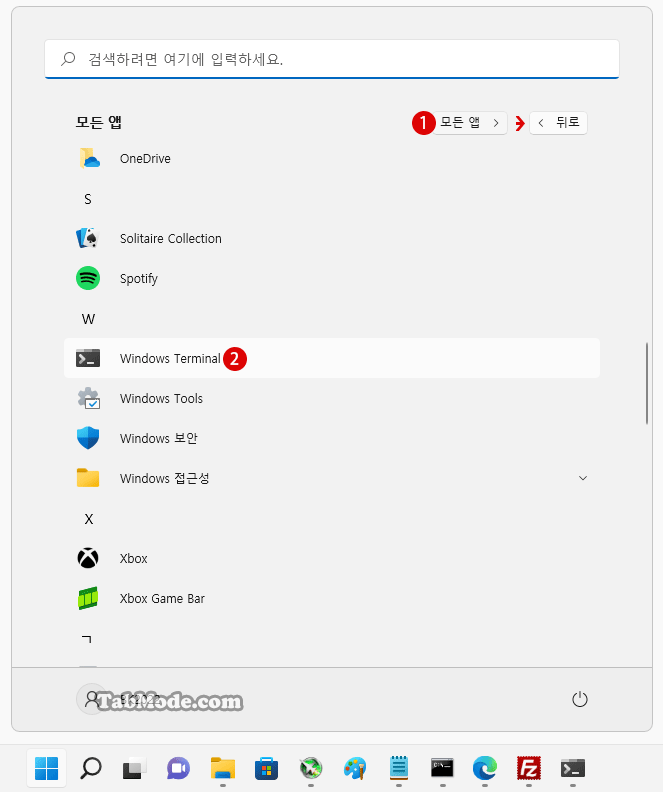Click the 뒤로 back button
663x792 pixels.
558,123
